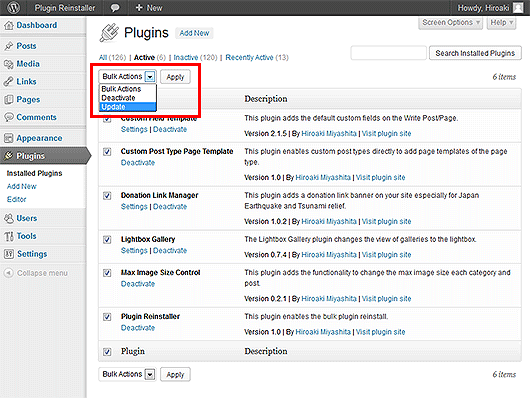The height and width of the screenshot is (398, 530).
Task: Uncheck the Max Image Size Control checkbox
Action: click(x=107, y=273)
